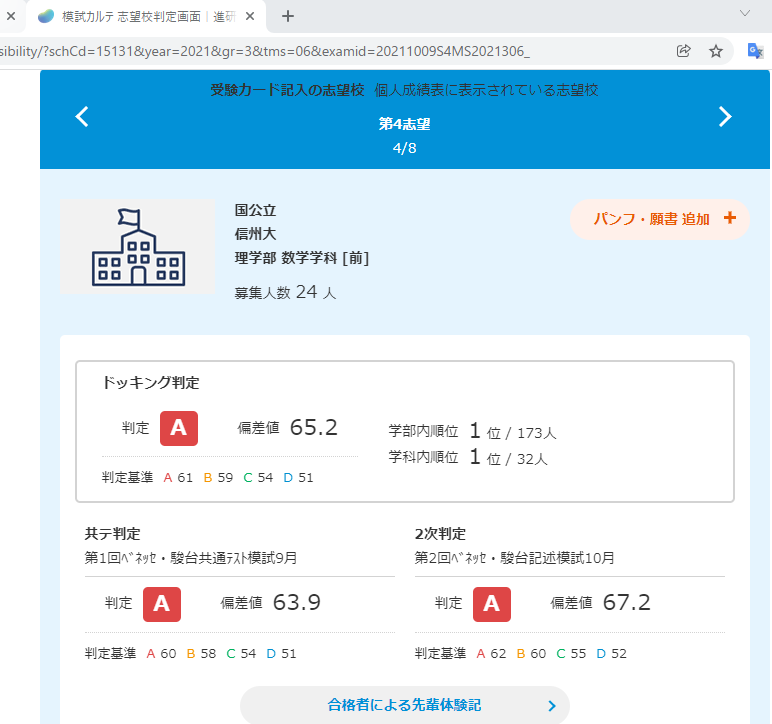Click the address bar URL
This screenshot has width=772, height=724.
tap(264, 51)
